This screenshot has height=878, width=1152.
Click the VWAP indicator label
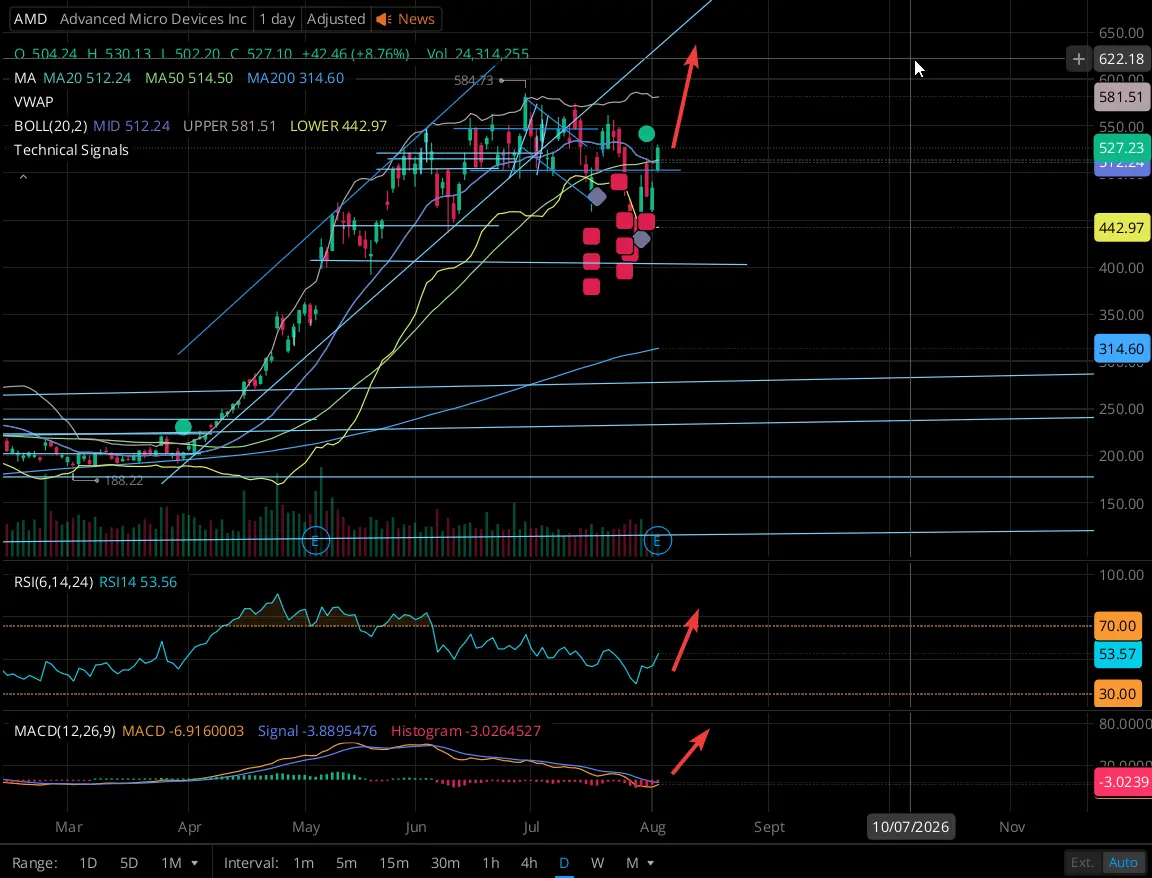tap(33, 101)
